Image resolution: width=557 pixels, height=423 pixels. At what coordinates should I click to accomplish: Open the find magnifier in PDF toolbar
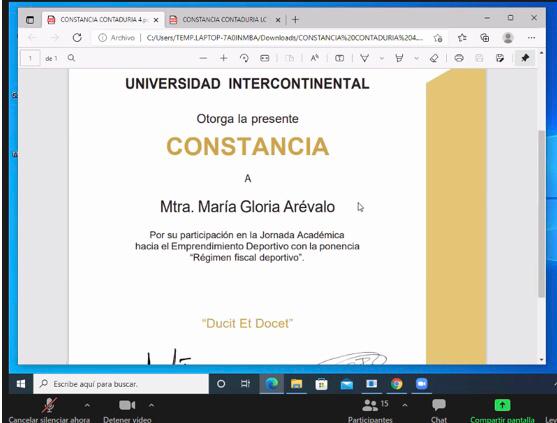coord(71,58)
